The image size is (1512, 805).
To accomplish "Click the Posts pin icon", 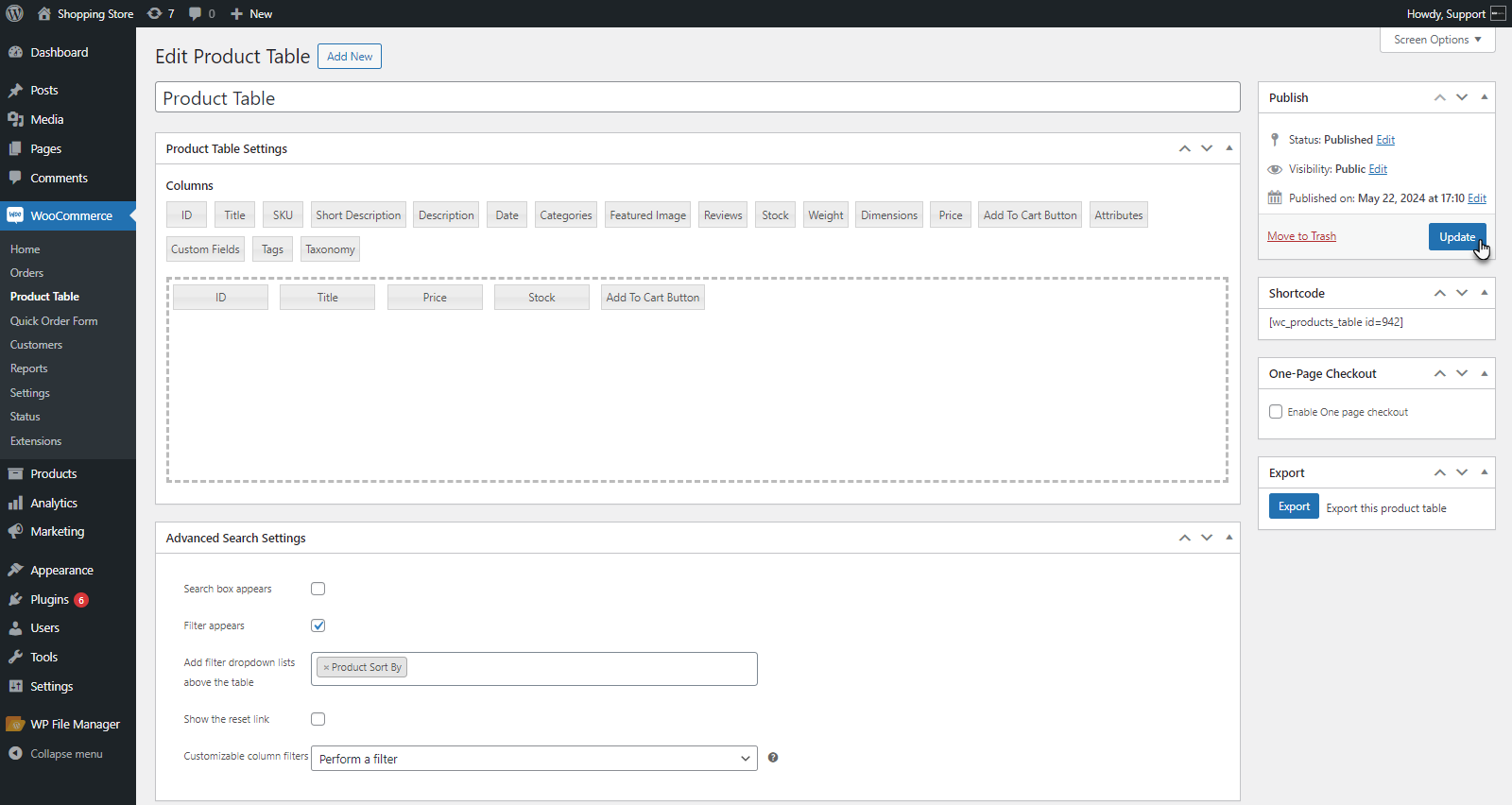I will coord(15,91).
